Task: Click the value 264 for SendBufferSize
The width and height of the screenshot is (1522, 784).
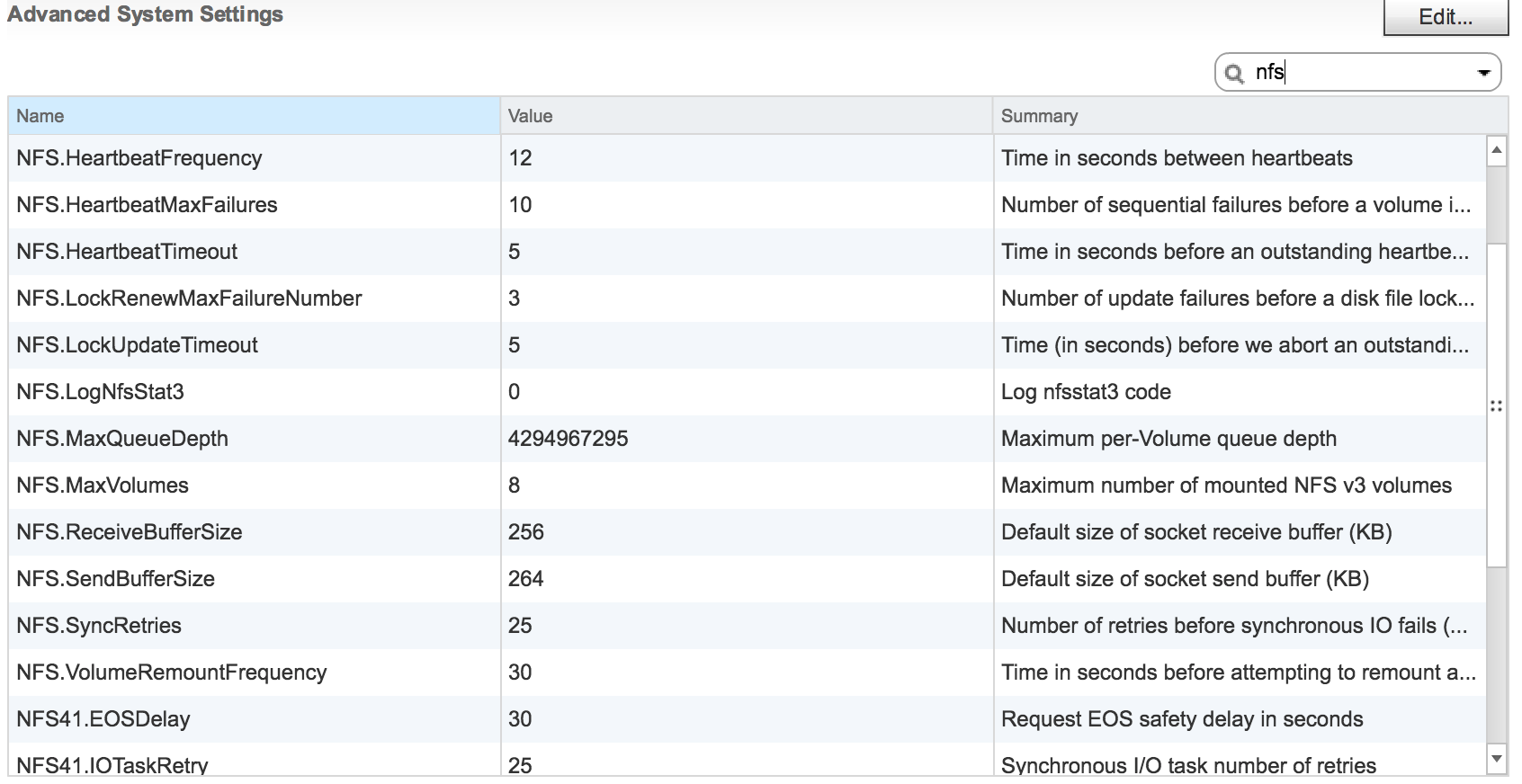Action: (526, 579)
